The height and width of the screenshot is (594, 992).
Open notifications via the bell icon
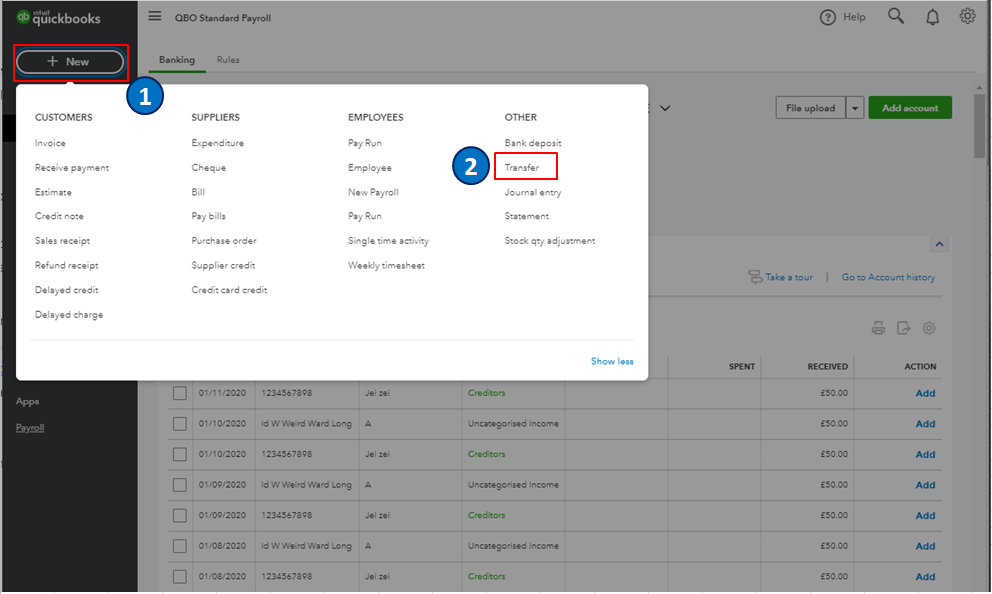(x=932, y=16)
